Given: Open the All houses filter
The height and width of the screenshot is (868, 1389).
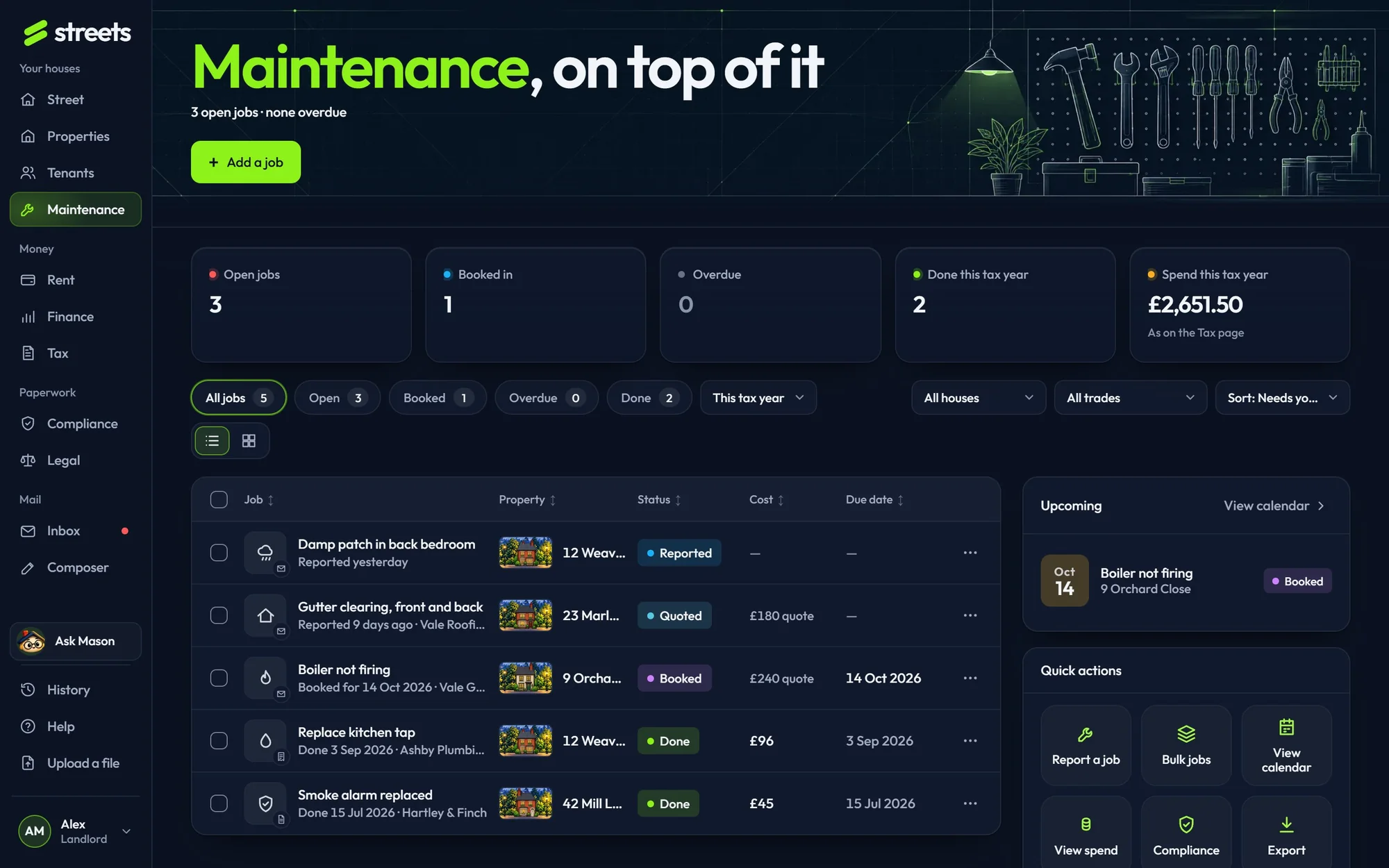Looking at the screenshot, I should [979, 398].
